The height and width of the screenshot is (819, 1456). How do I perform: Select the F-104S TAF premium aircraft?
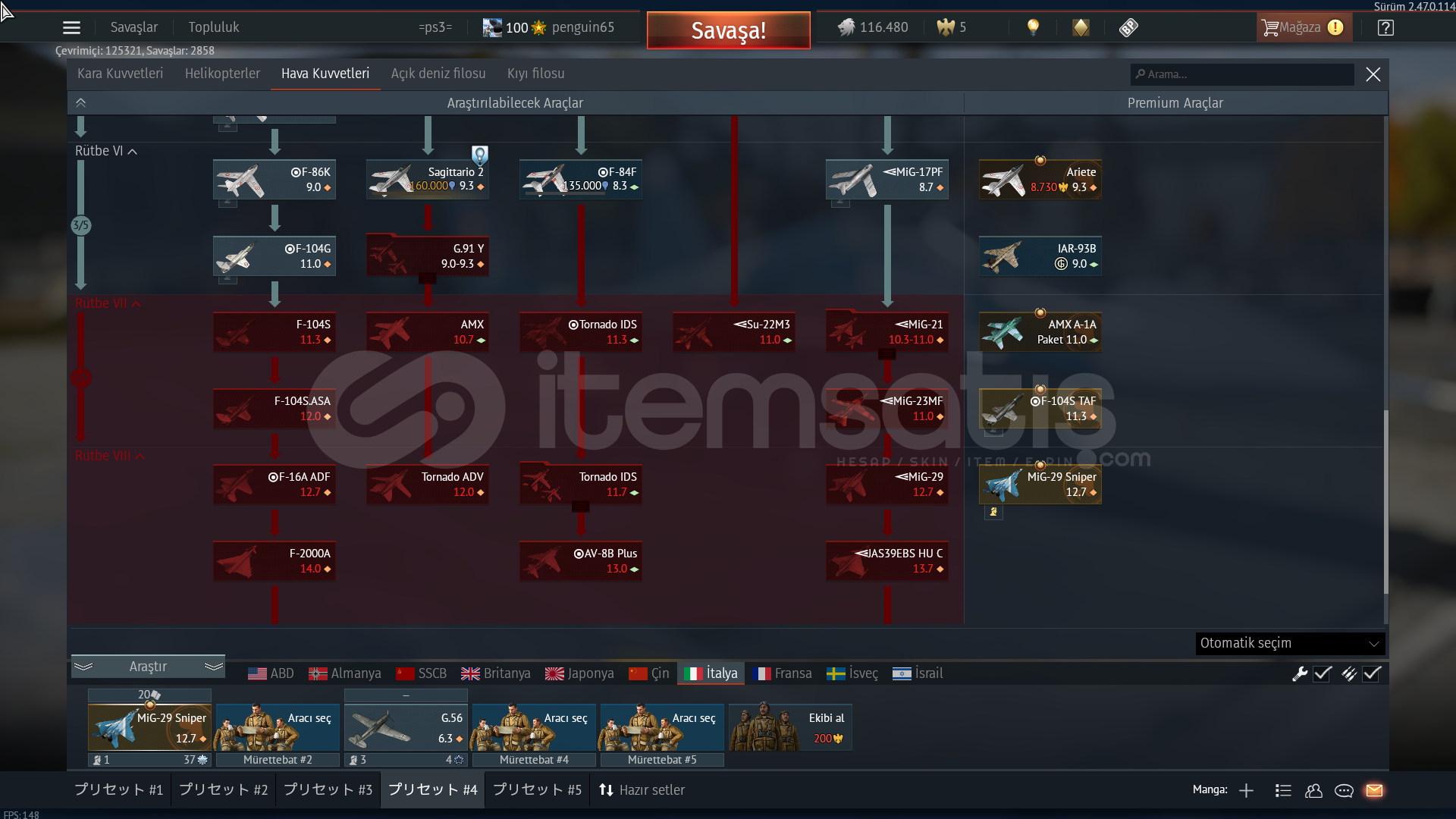point(1040,409)
